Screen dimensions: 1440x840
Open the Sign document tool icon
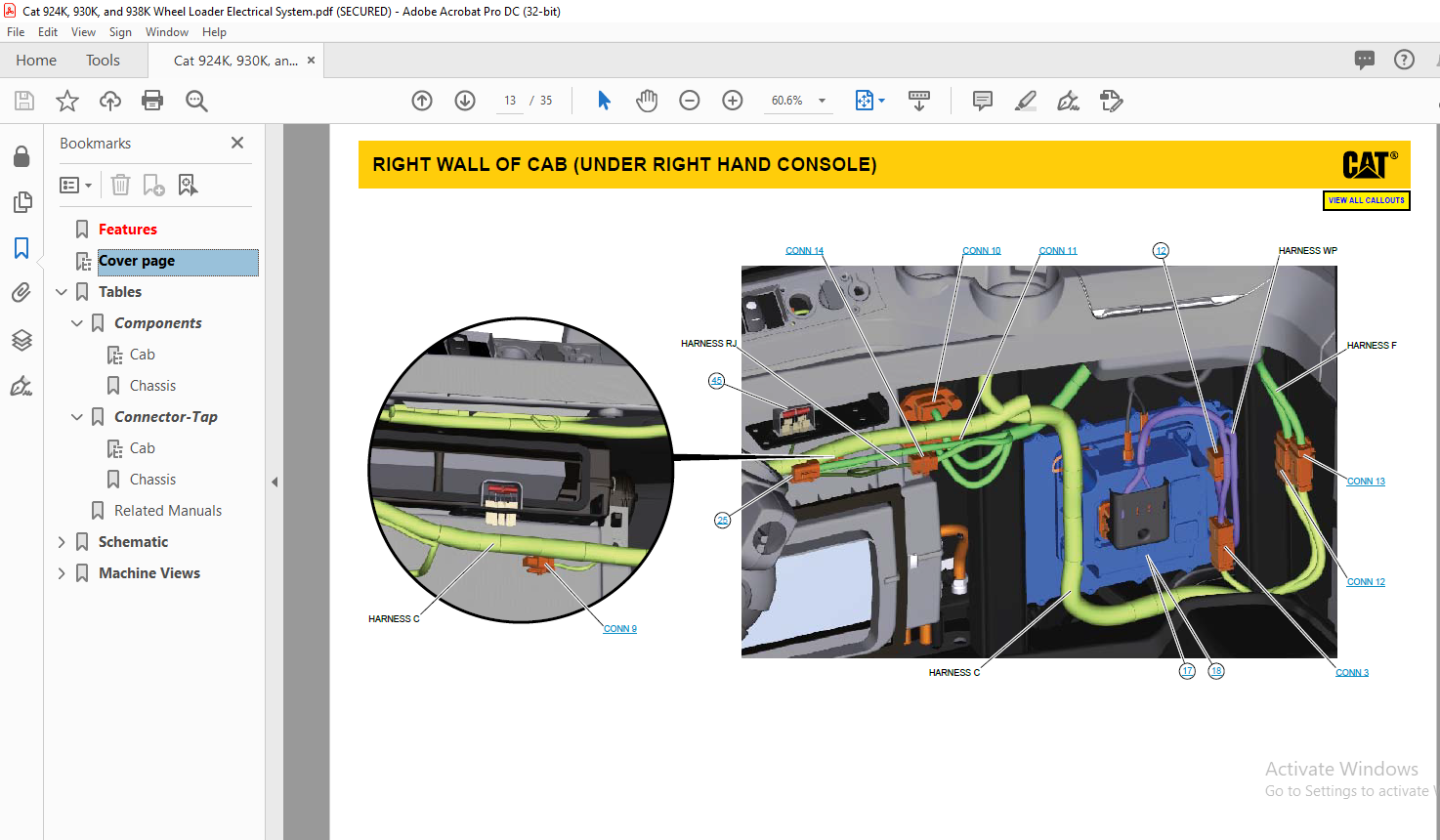pyautogui.click(x=1069, y=101)
